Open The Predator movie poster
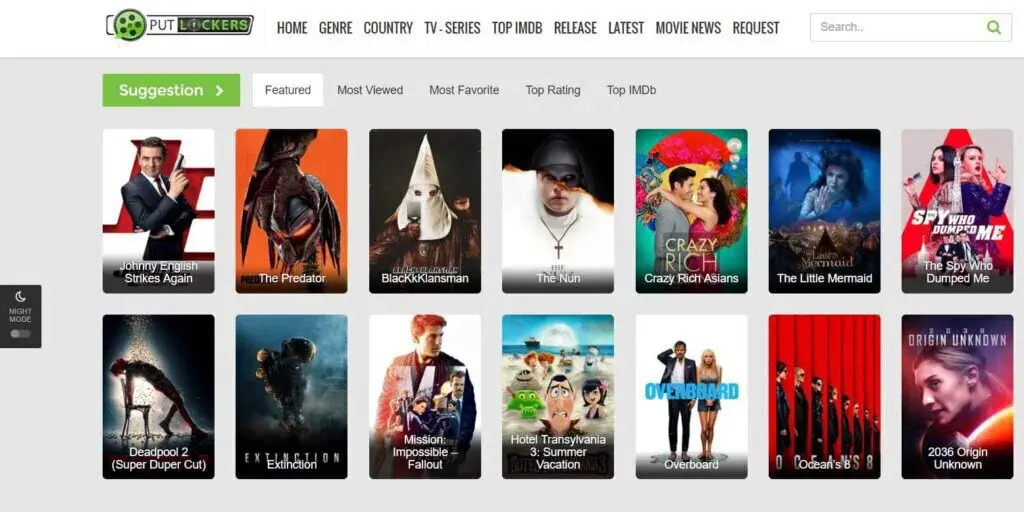The width and height of the screenshot is (1024, 512). point(292,211)
